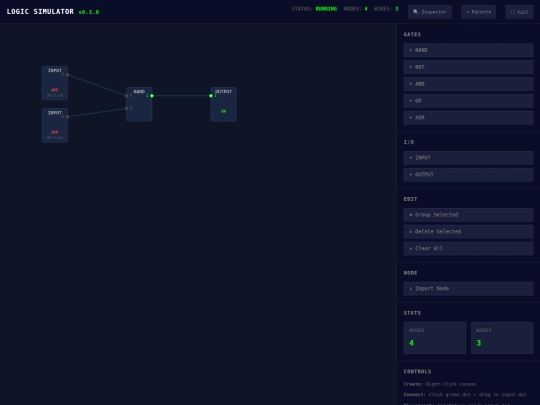Open the Inspector panel
The width and height of the screenshot is (540, 405).
click(430, 12)
